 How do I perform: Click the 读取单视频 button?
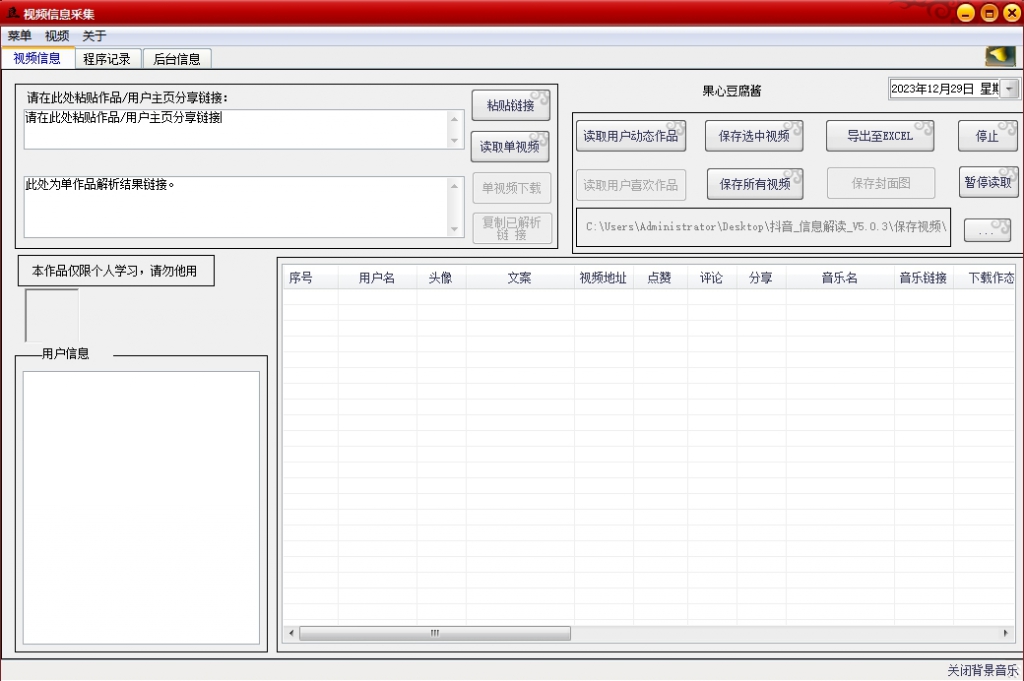click(x=513, y=146)
